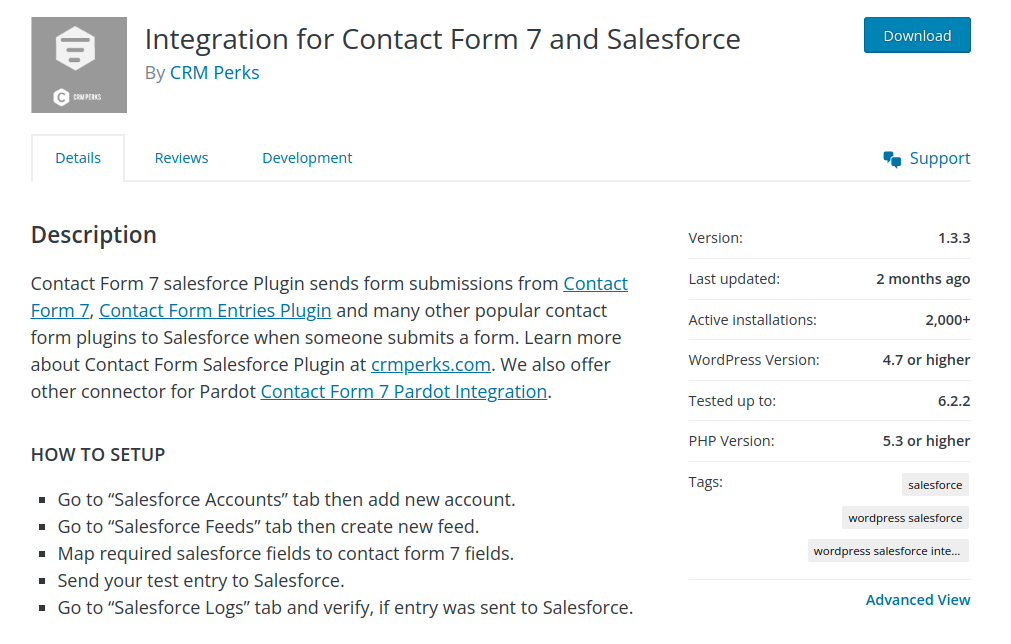Click the Contact Form 7 Pardot Integration link
The height and width of the screenshot is (644, 1011).
click(403, 391)
